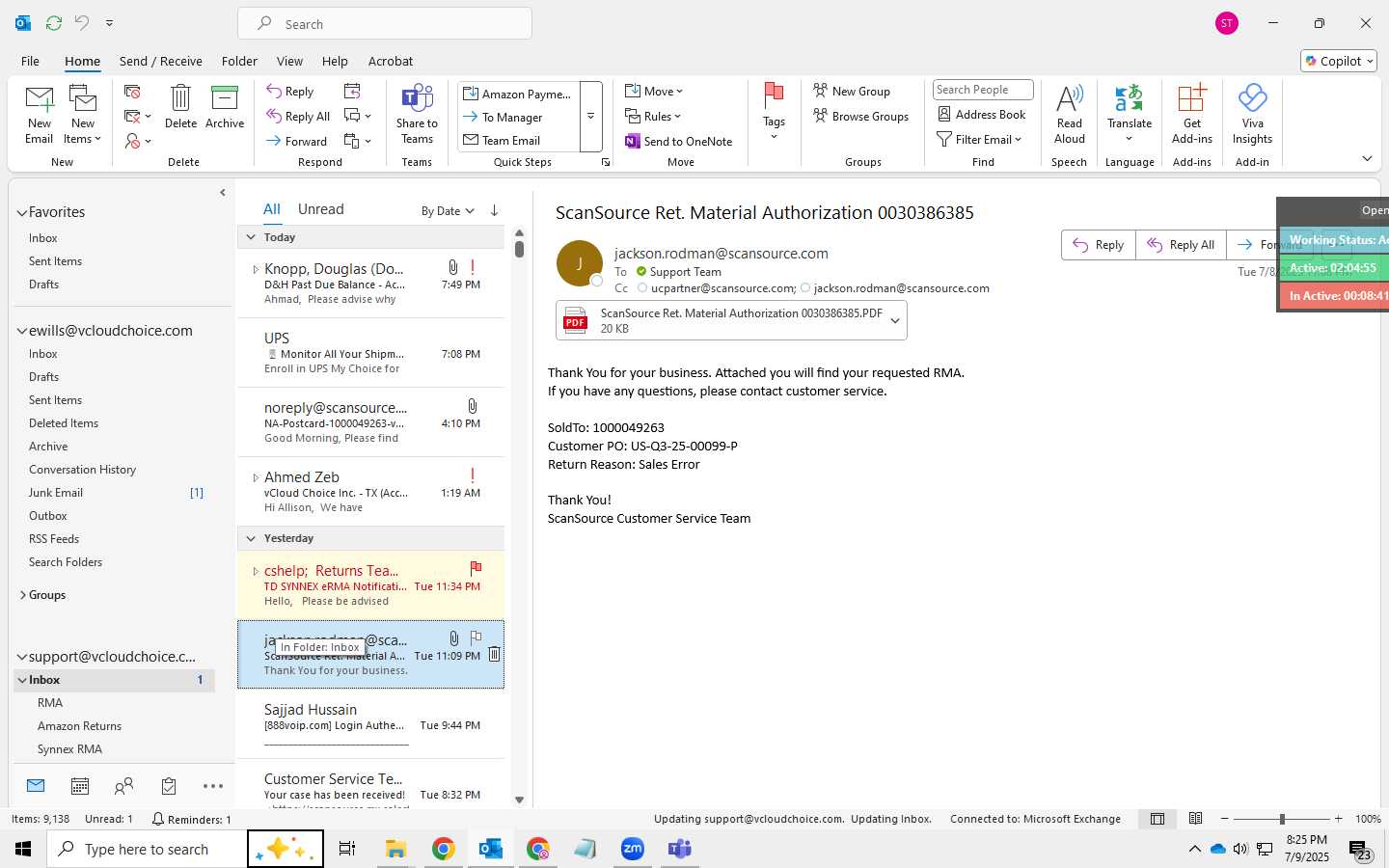Open File Explorer from taskbar
1389x868 pixels.
(x=395, y=849)
